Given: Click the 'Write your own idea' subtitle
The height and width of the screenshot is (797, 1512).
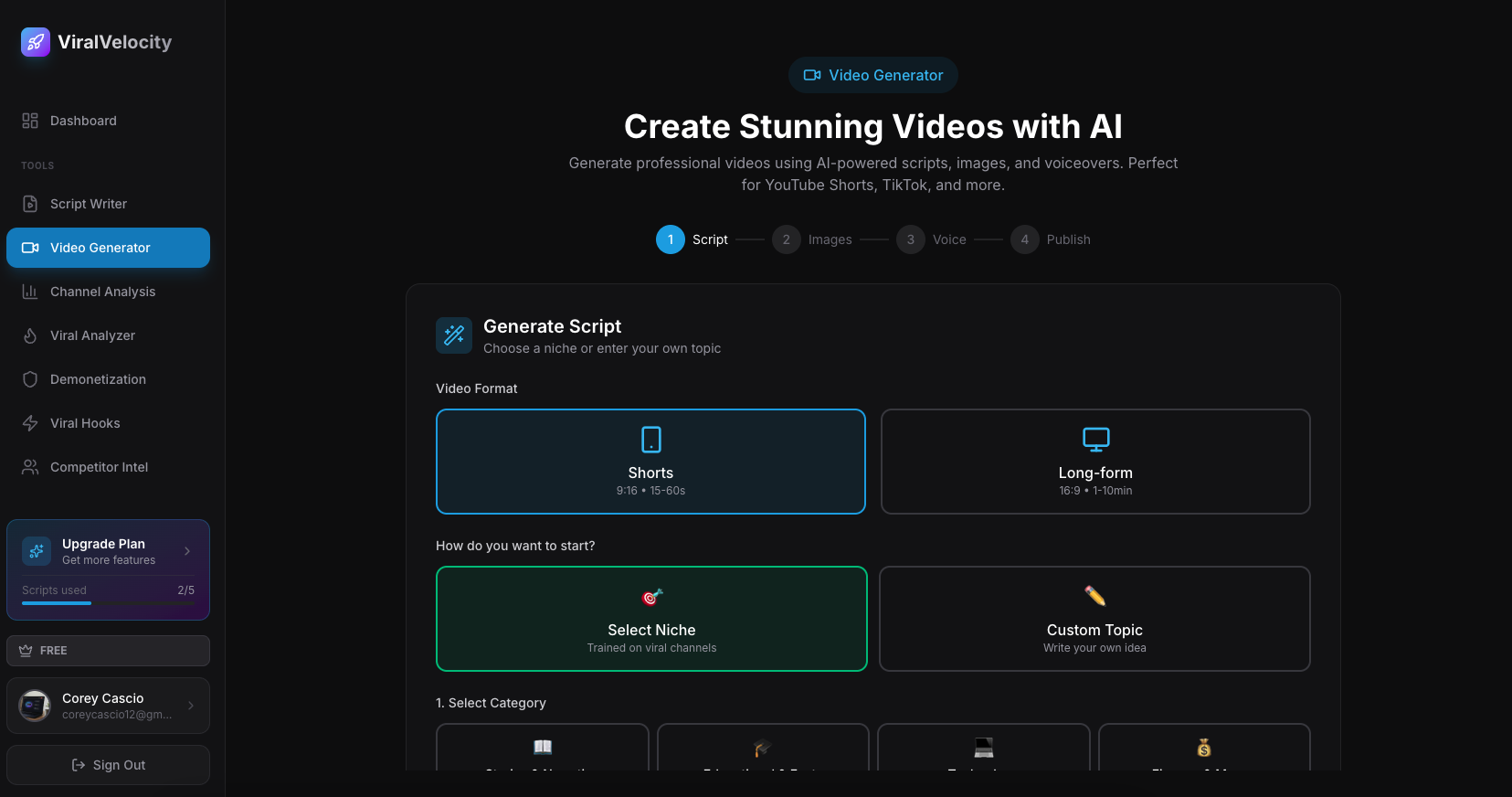Looking at the screenshot, I should [x=1094, y=648].
